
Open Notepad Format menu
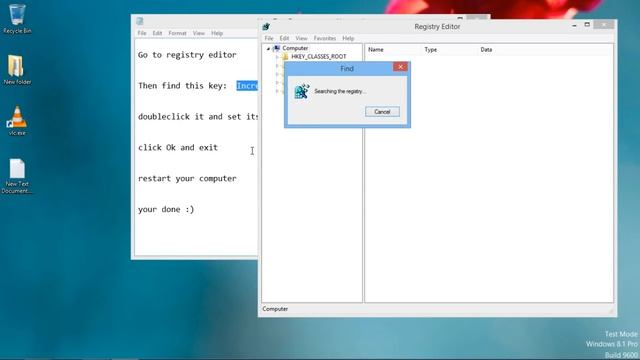coord(177,33)
